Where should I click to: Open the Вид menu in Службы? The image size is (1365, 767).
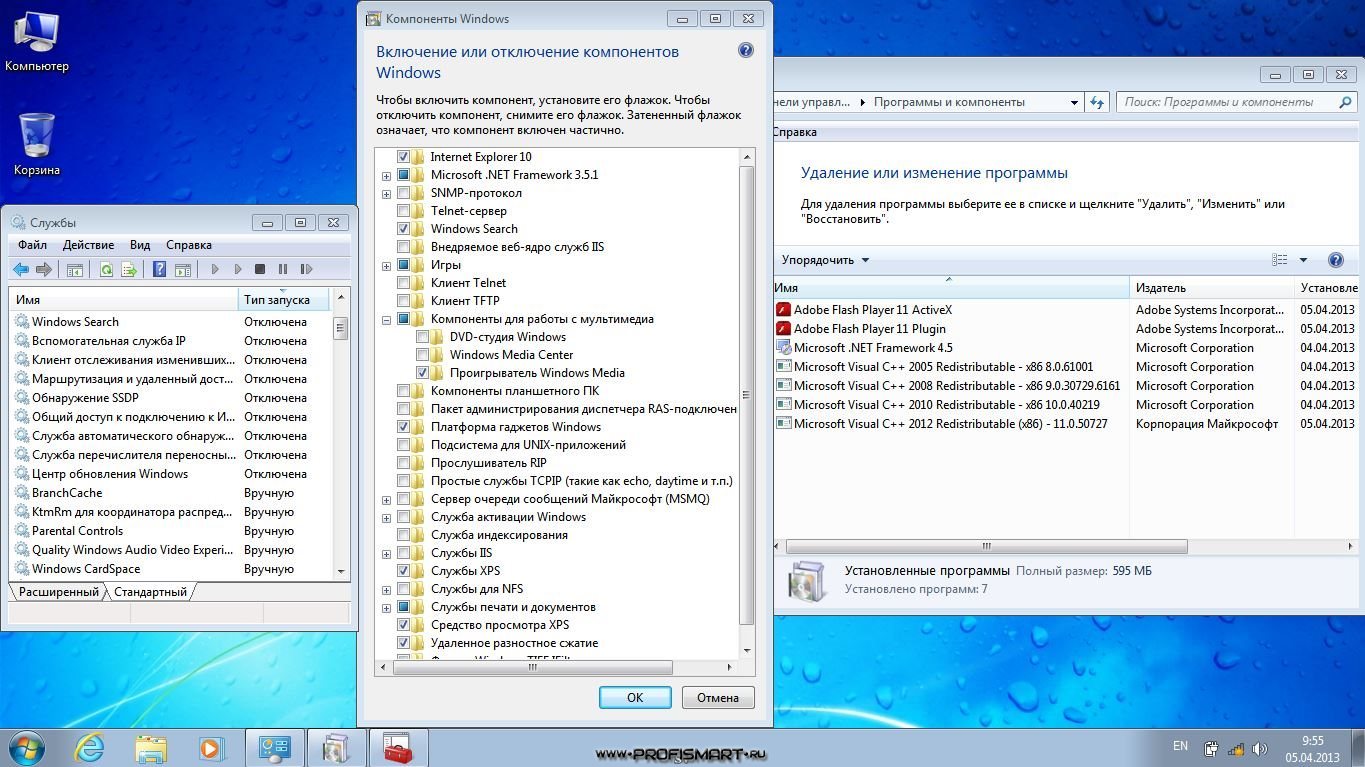click(140, 245)
